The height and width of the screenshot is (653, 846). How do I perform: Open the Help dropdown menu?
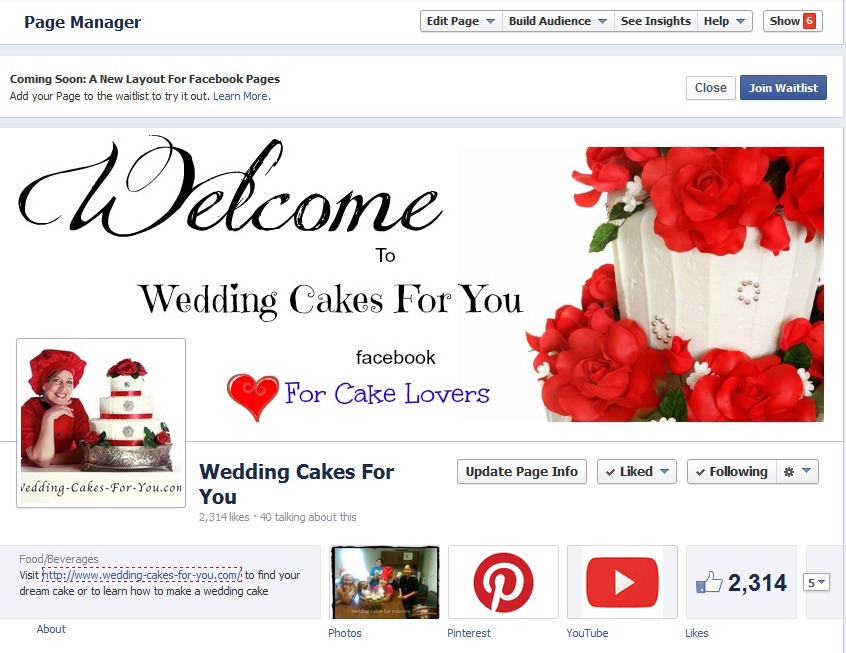[x=725, y=21]
